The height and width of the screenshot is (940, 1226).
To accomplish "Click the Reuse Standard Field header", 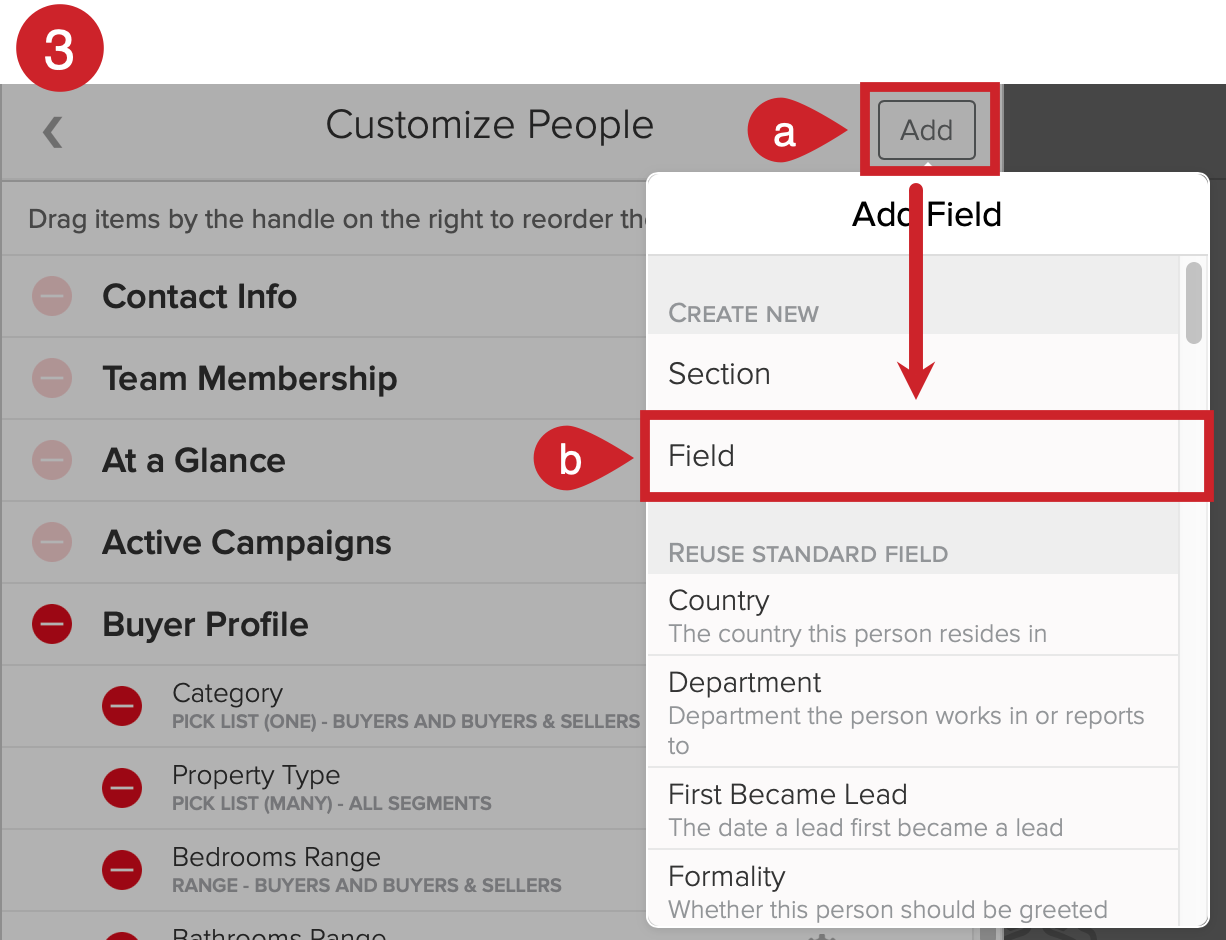I will (808, 554).
